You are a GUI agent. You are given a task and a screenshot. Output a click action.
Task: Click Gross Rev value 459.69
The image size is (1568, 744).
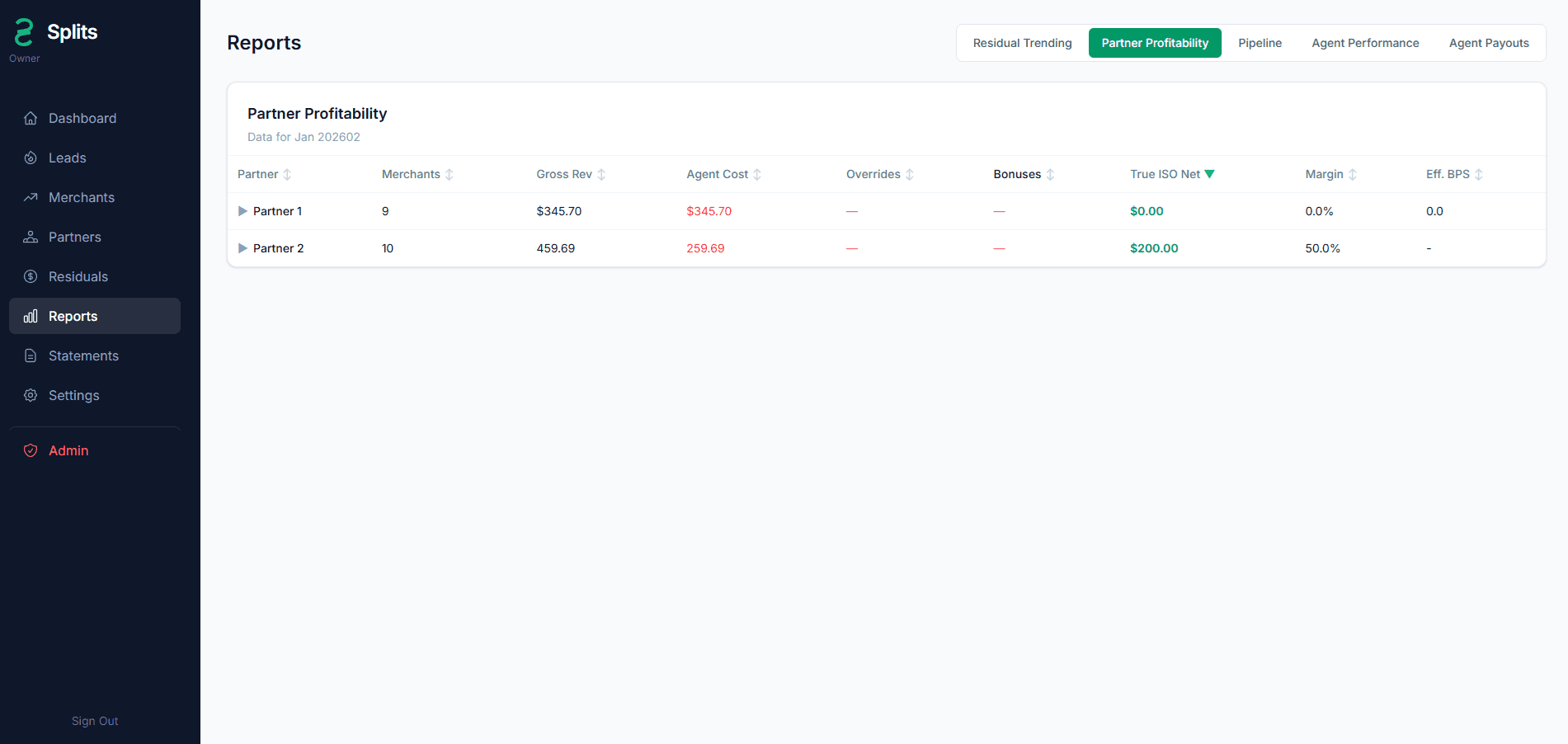(556, 248)
